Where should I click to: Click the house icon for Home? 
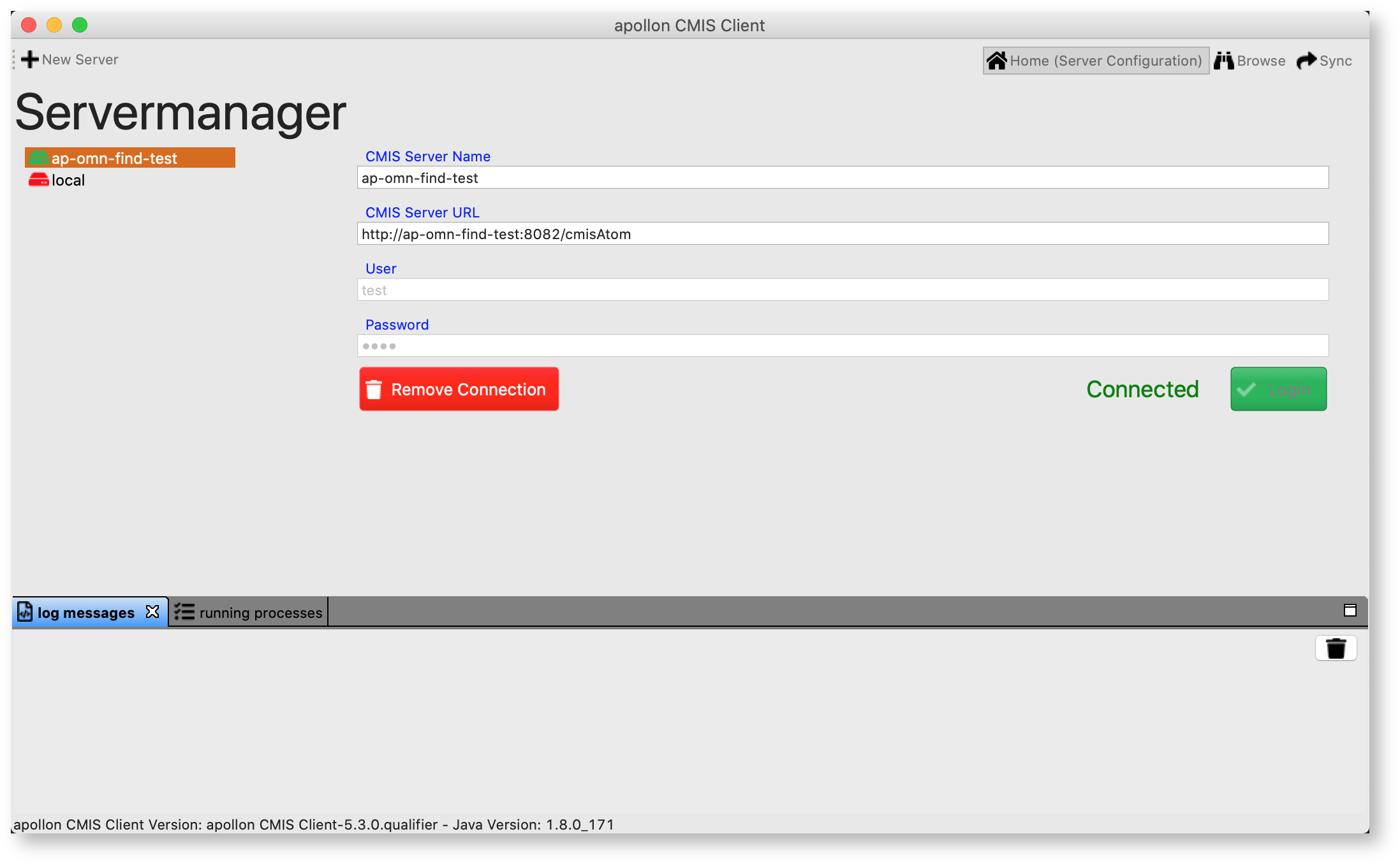click(x=996, y=61)
